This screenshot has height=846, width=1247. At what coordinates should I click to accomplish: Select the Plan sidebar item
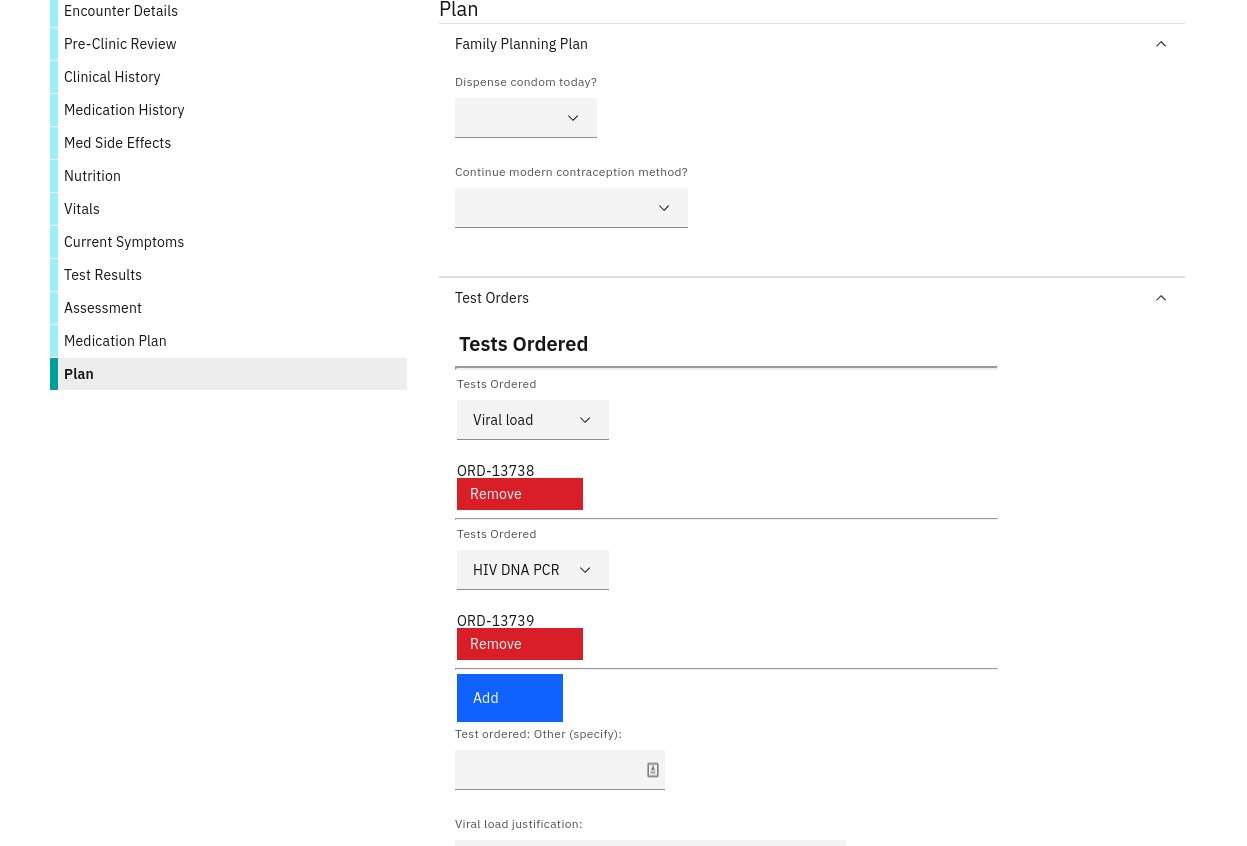click(x=228, y=374)
